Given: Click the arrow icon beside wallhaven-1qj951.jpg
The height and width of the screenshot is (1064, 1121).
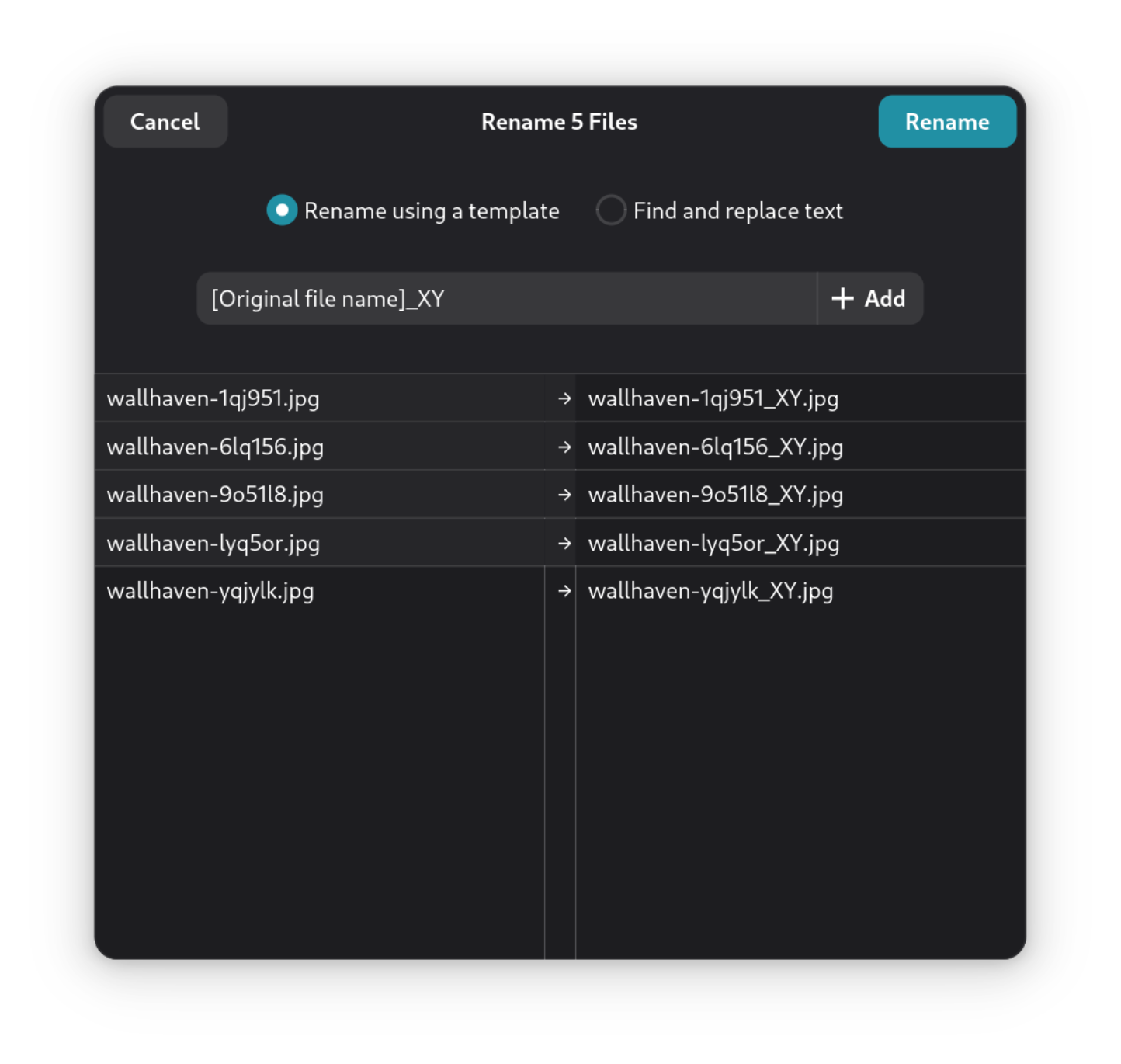Looking at the screenshot, I should point(564,398).
